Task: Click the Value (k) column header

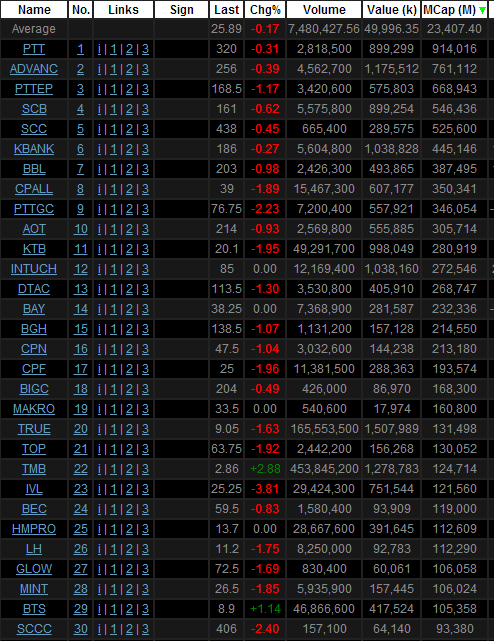Action: click(391, 9)
